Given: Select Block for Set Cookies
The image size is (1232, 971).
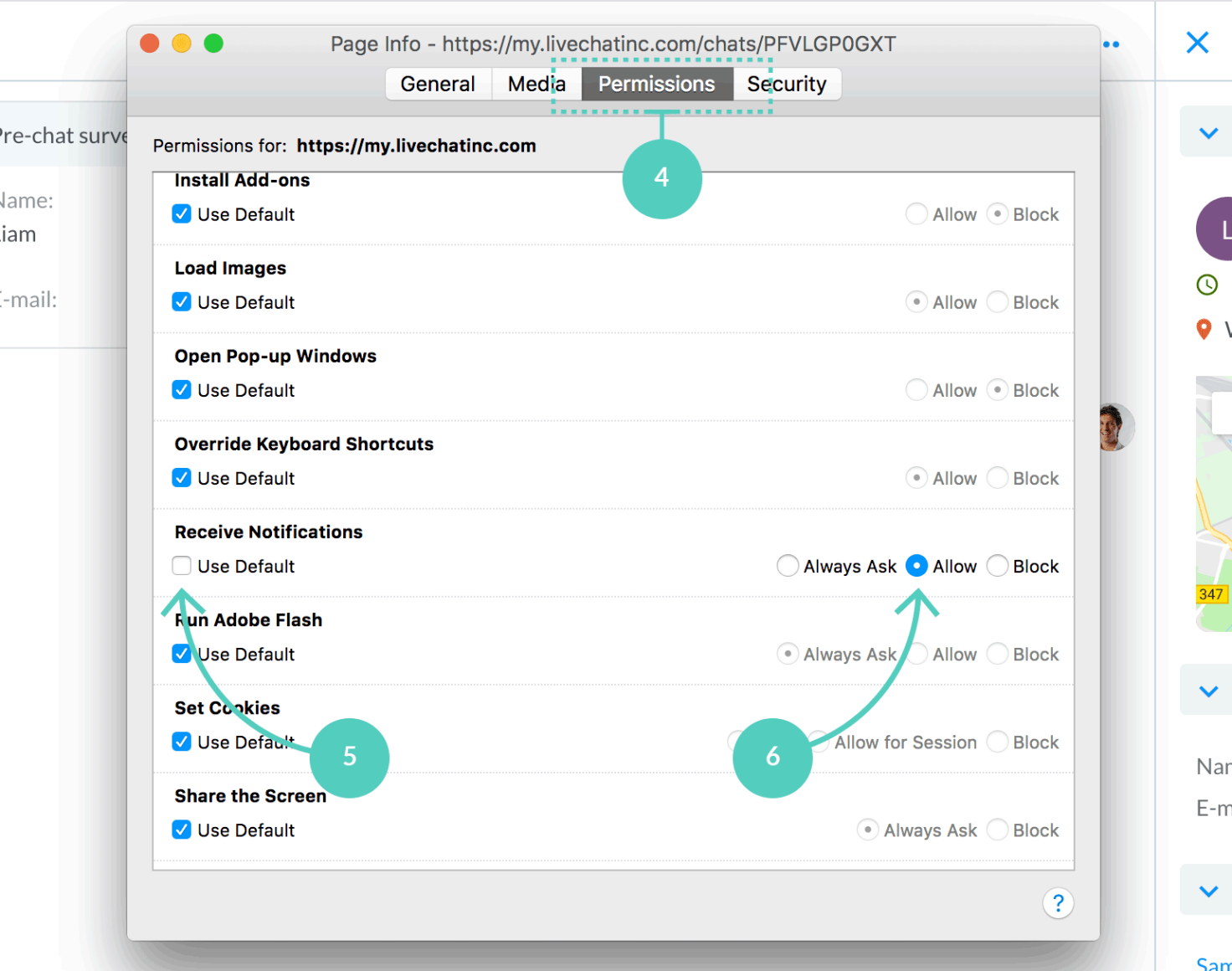Looking at the screenshot, I should tap(997, 742).
